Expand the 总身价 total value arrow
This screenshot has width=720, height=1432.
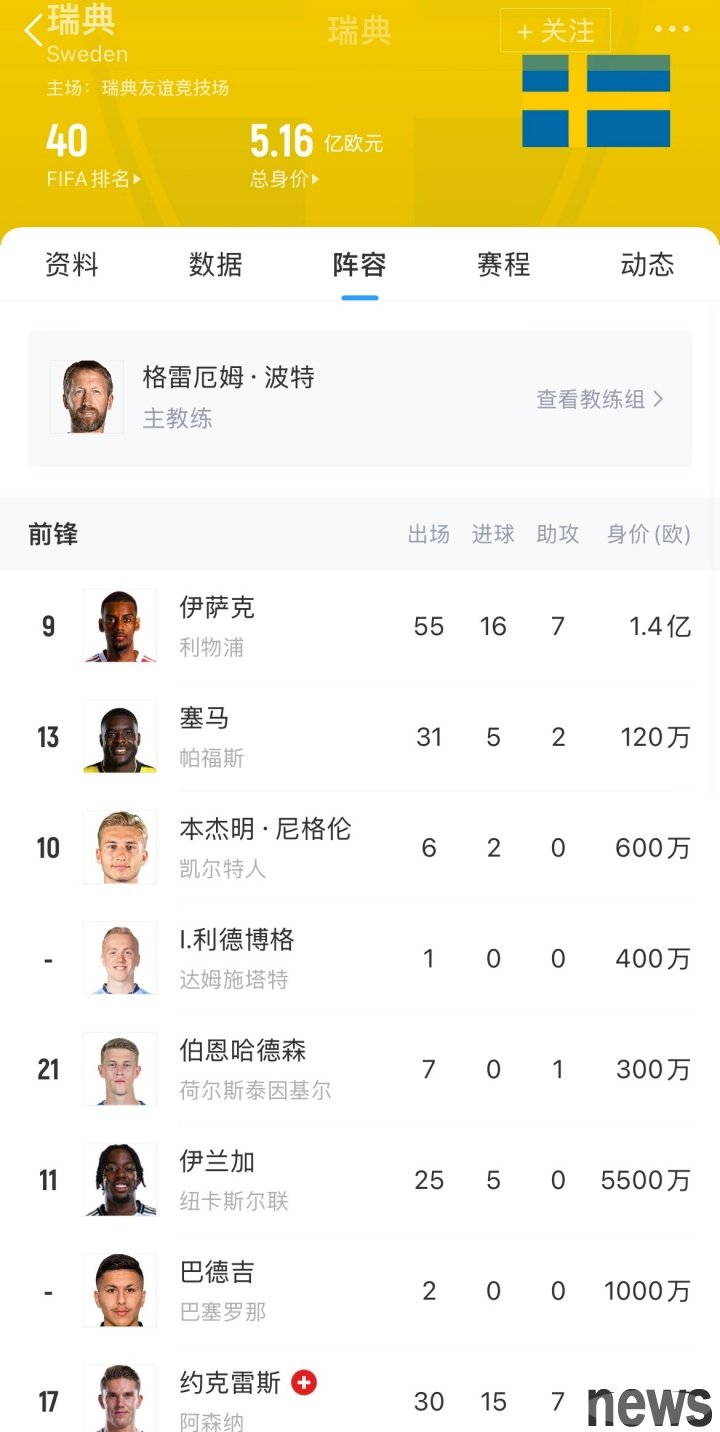315,180
